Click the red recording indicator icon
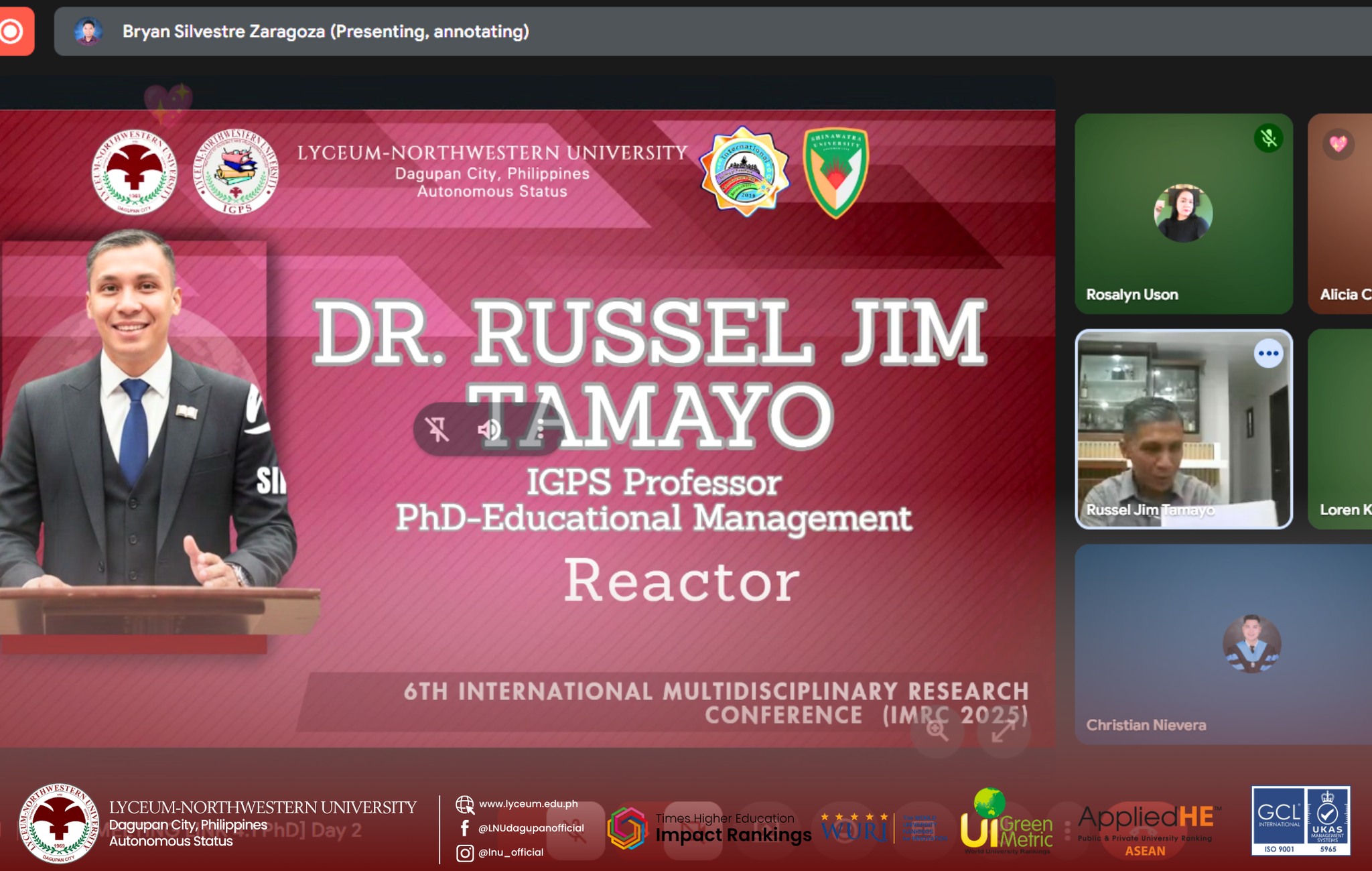 12,31
